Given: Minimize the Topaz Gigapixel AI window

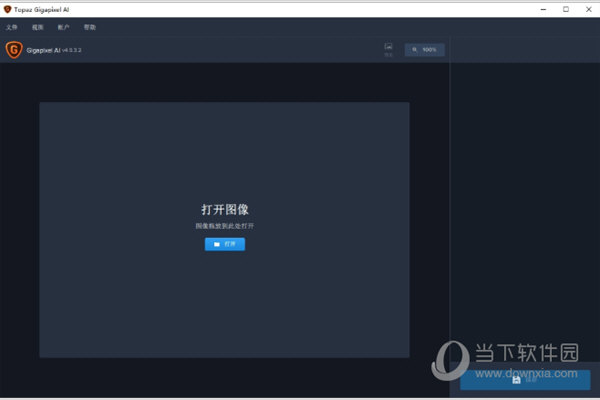Looking at the screenshot, I should [x=543, y=9].
